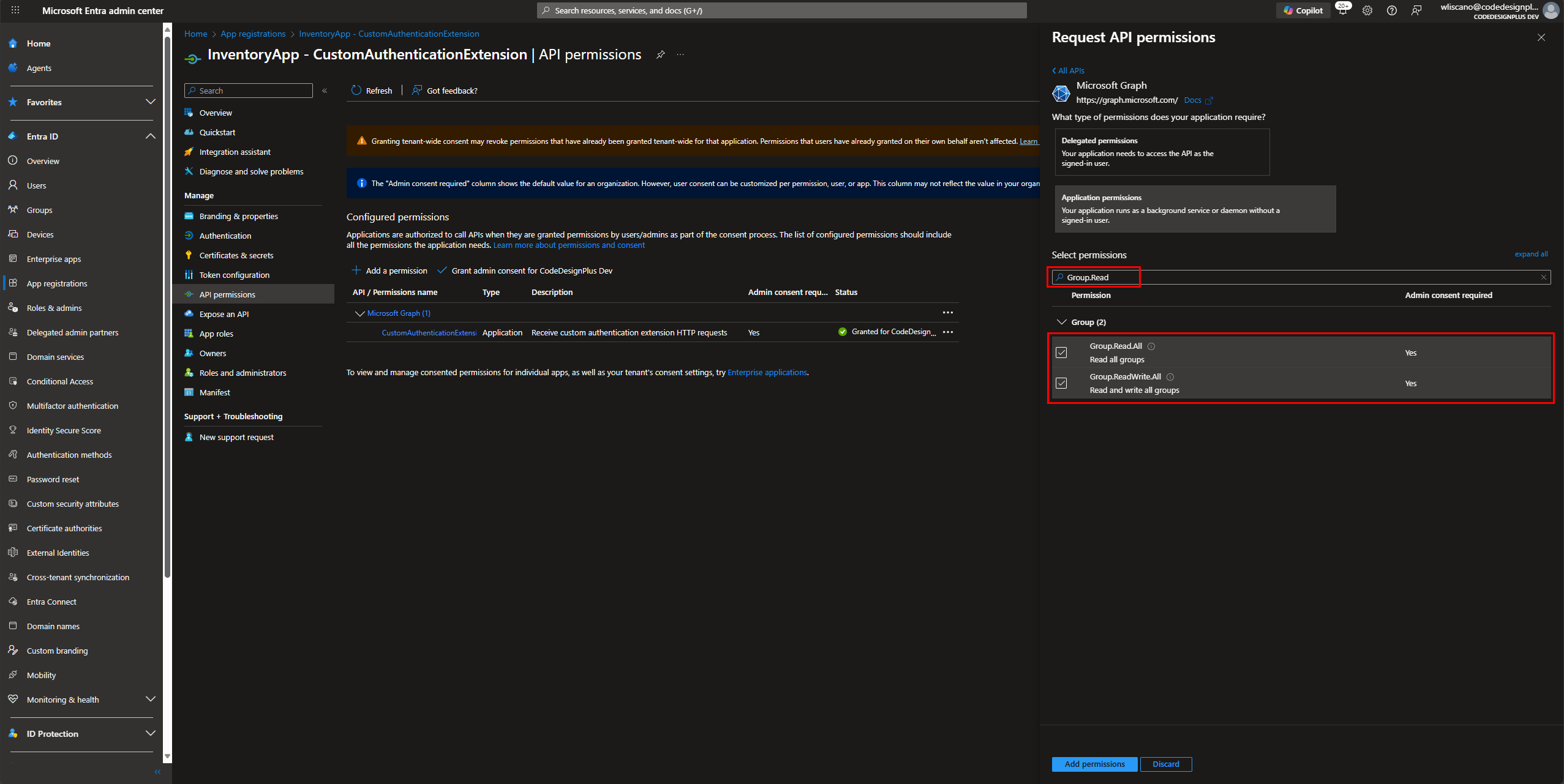The image size is (1564, 784).
Task: Pin this page with the pin icon
Action: coord(660,54)
